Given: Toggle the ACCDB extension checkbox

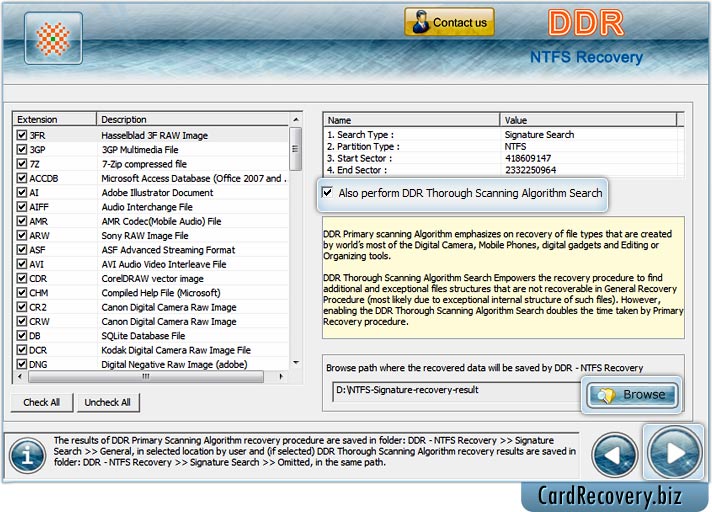Looking at the screenshot, I should (x=21, y=178).
